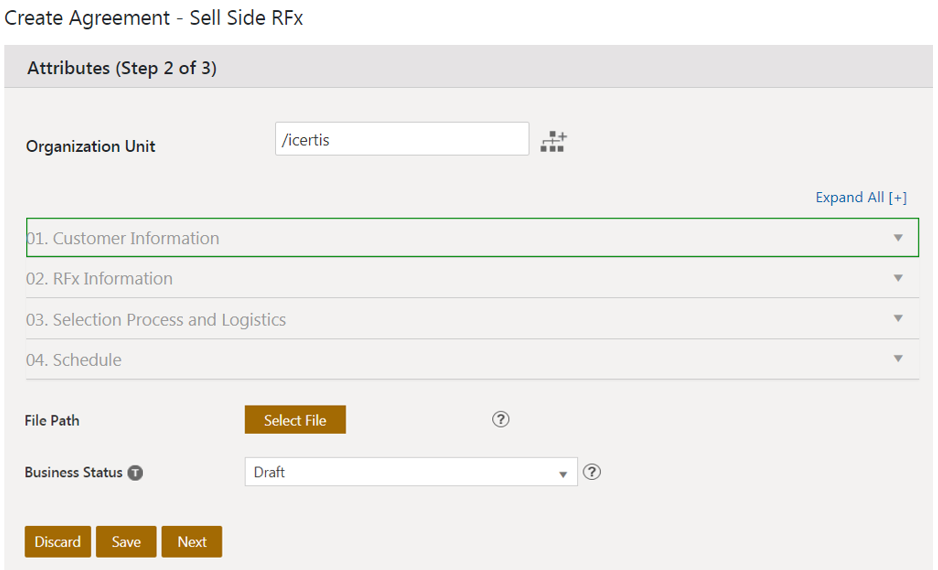
Task: Click the help icon beside File Path
Action: (501, 419)
